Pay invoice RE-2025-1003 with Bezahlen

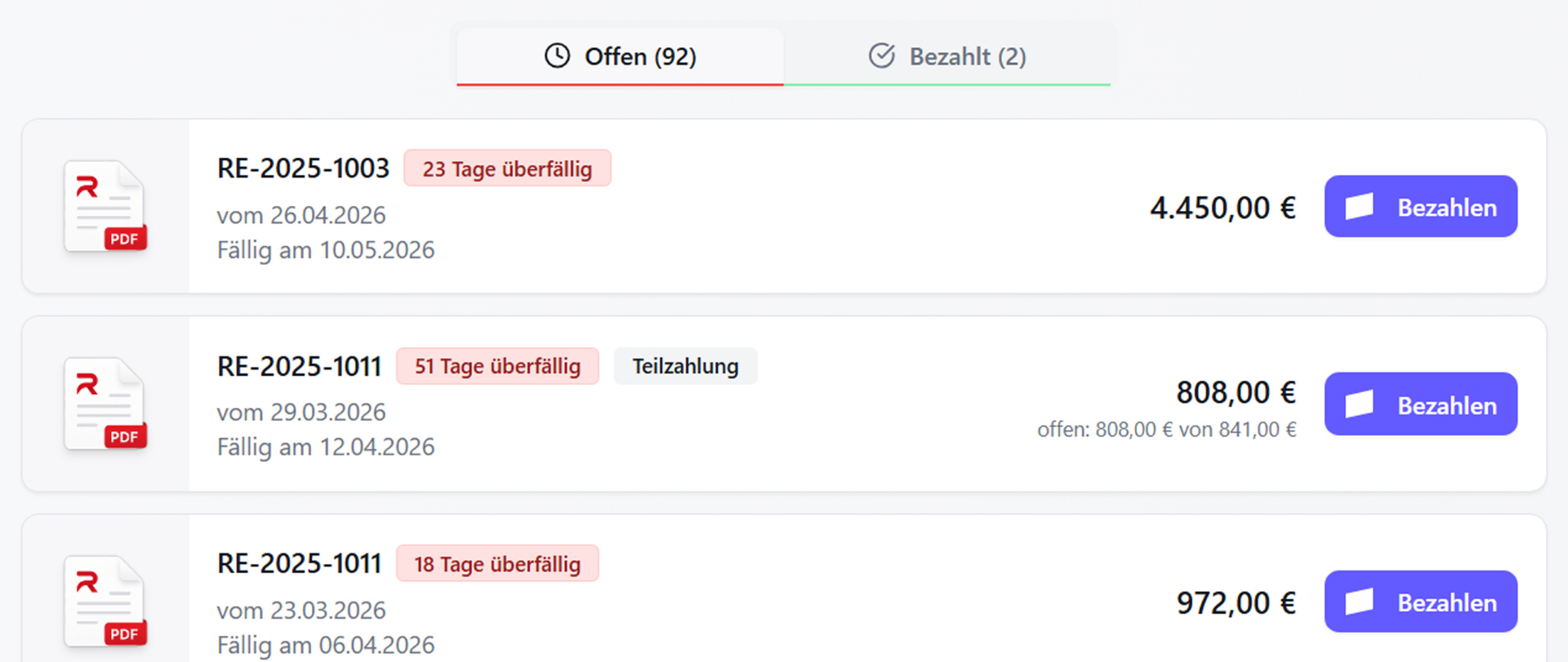coord(1421,206)
